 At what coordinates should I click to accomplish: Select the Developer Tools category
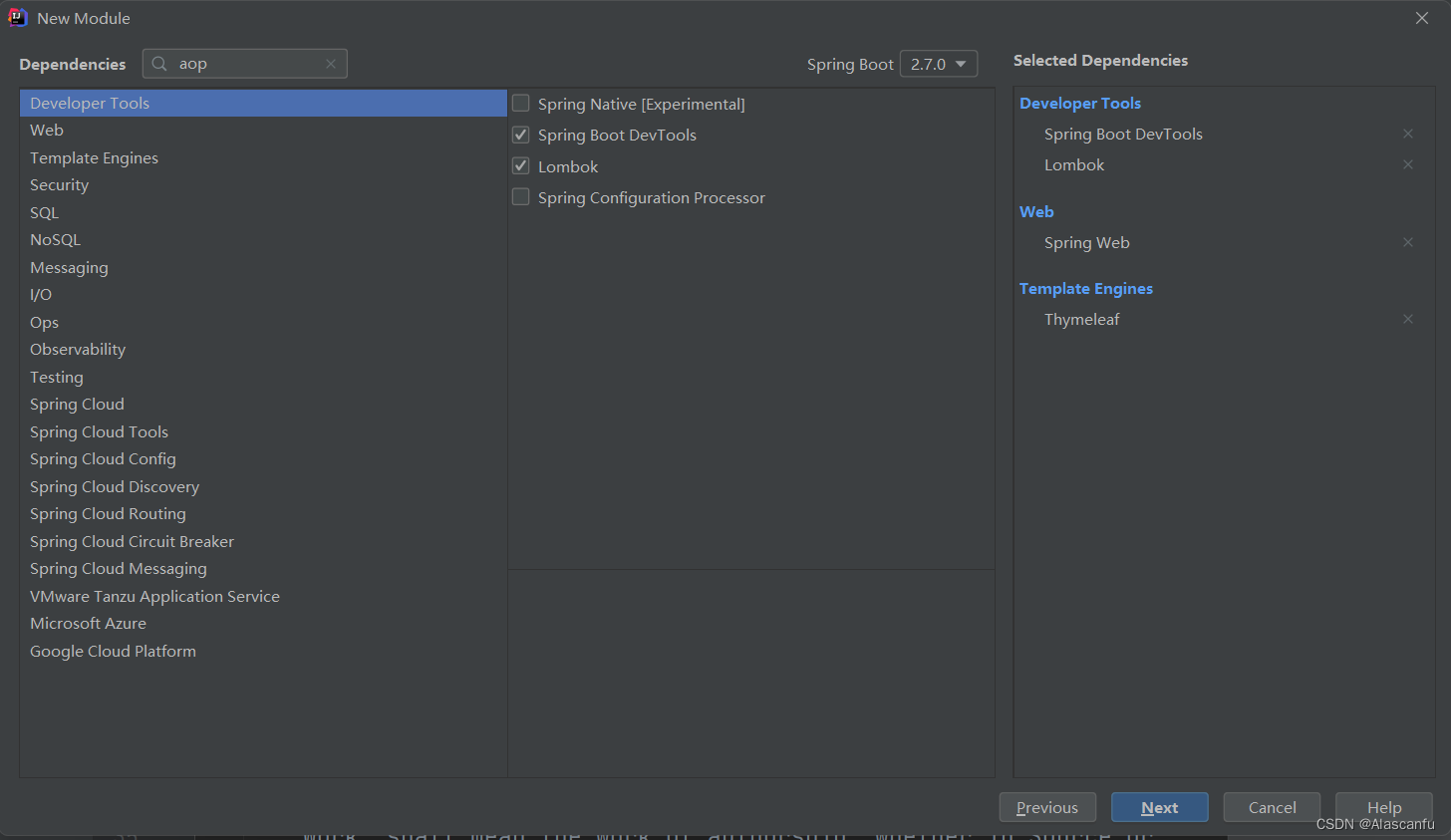click(263, 103)
